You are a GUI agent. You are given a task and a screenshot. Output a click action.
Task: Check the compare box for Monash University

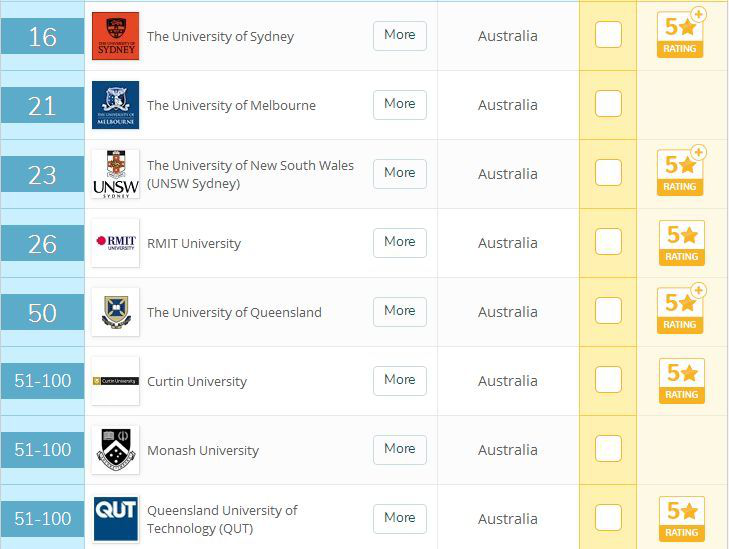(x=608, y=449)
